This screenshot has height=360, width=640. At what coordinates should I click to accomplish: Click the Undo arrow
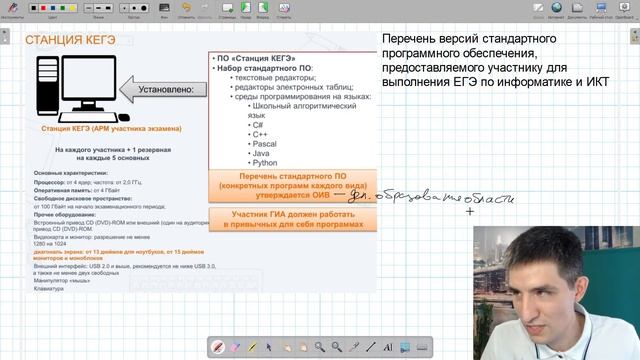[186, 8]
